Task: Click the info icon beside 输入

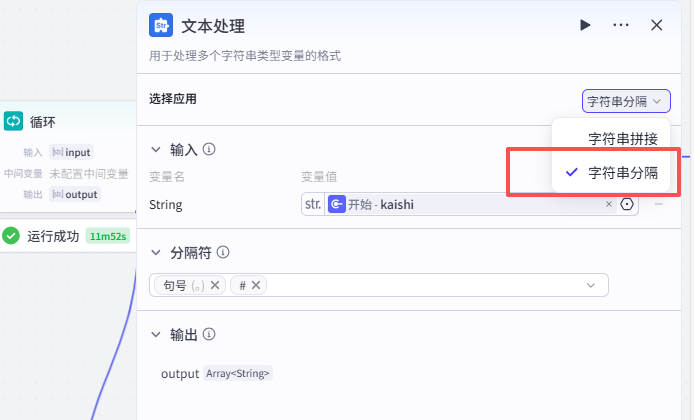Action: point(209,149)
